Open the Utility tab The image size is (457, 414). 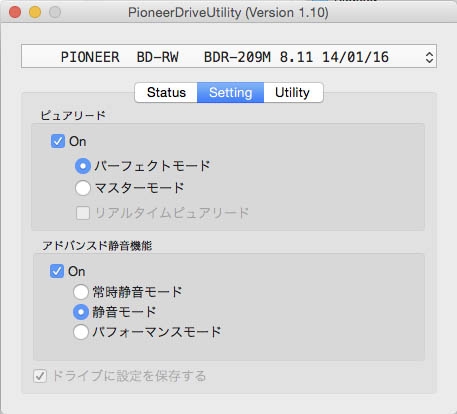pyautogui.click(x=293, y=92)
